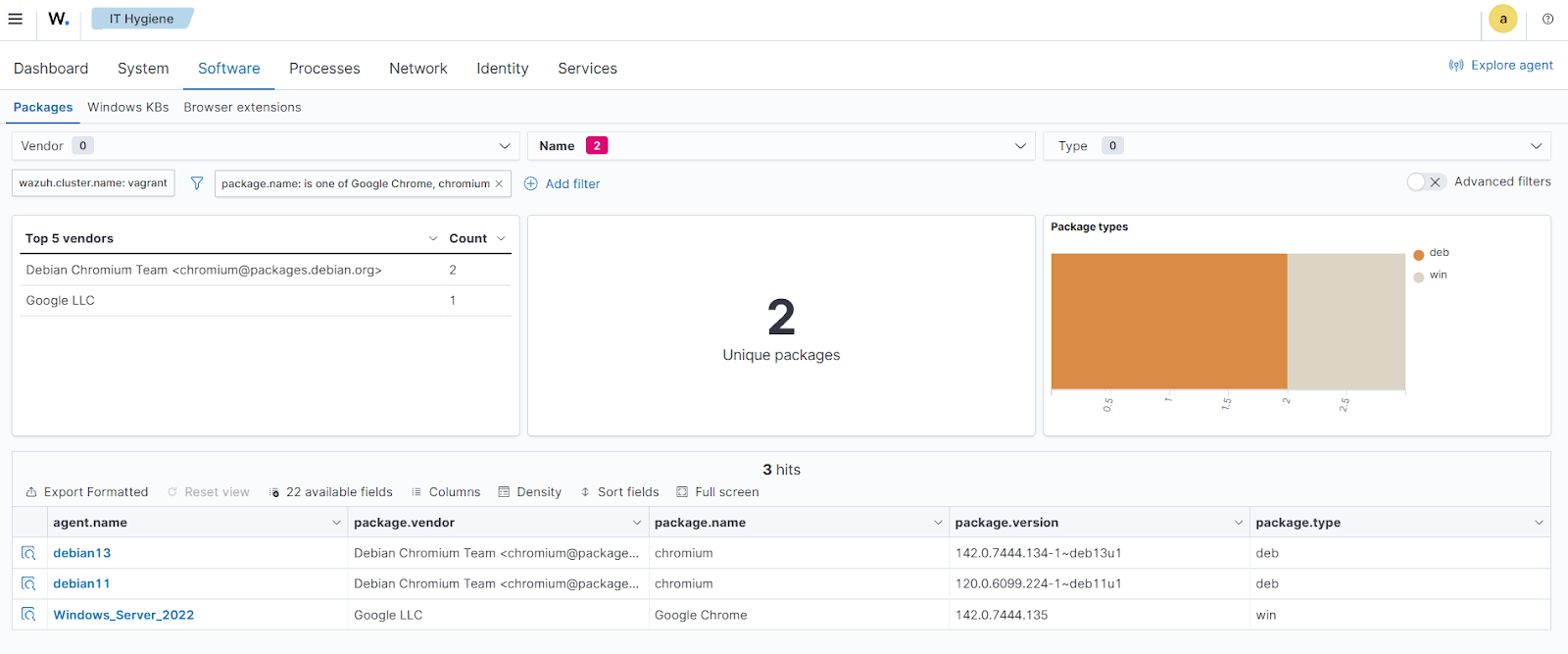Switch to the Processes tab
The width and height of the screenshot is (1568, 654).
tap(324, 69)
